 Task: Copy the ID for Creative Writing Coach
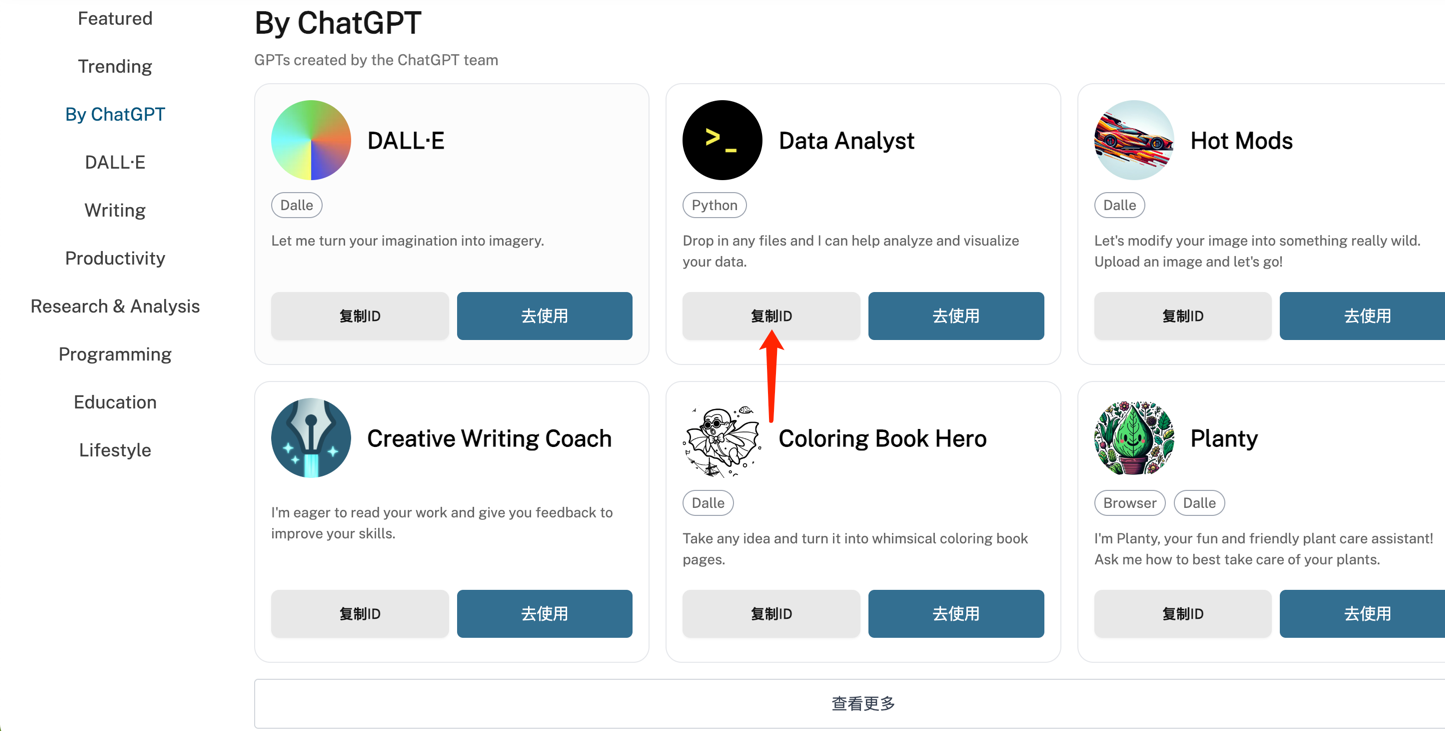(360, 614)
